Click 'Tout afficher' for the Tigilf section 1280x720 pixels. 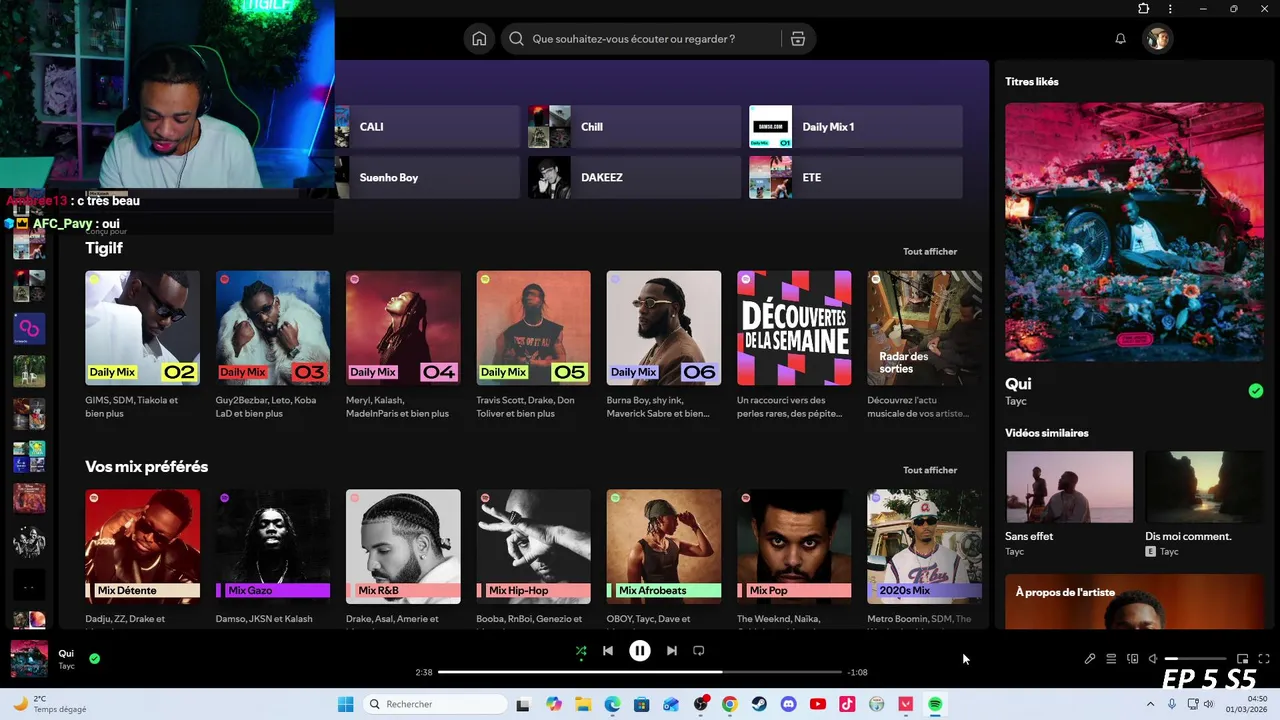[x=930, y=252]
